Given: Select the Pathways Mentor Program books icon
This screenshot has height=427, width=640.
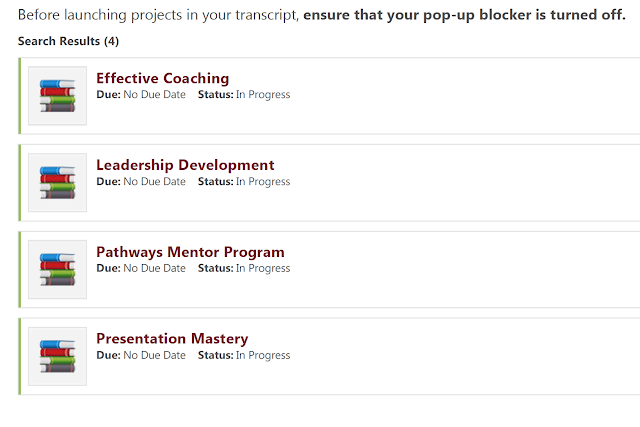Looking at the screenshot, I should point(58,269).
